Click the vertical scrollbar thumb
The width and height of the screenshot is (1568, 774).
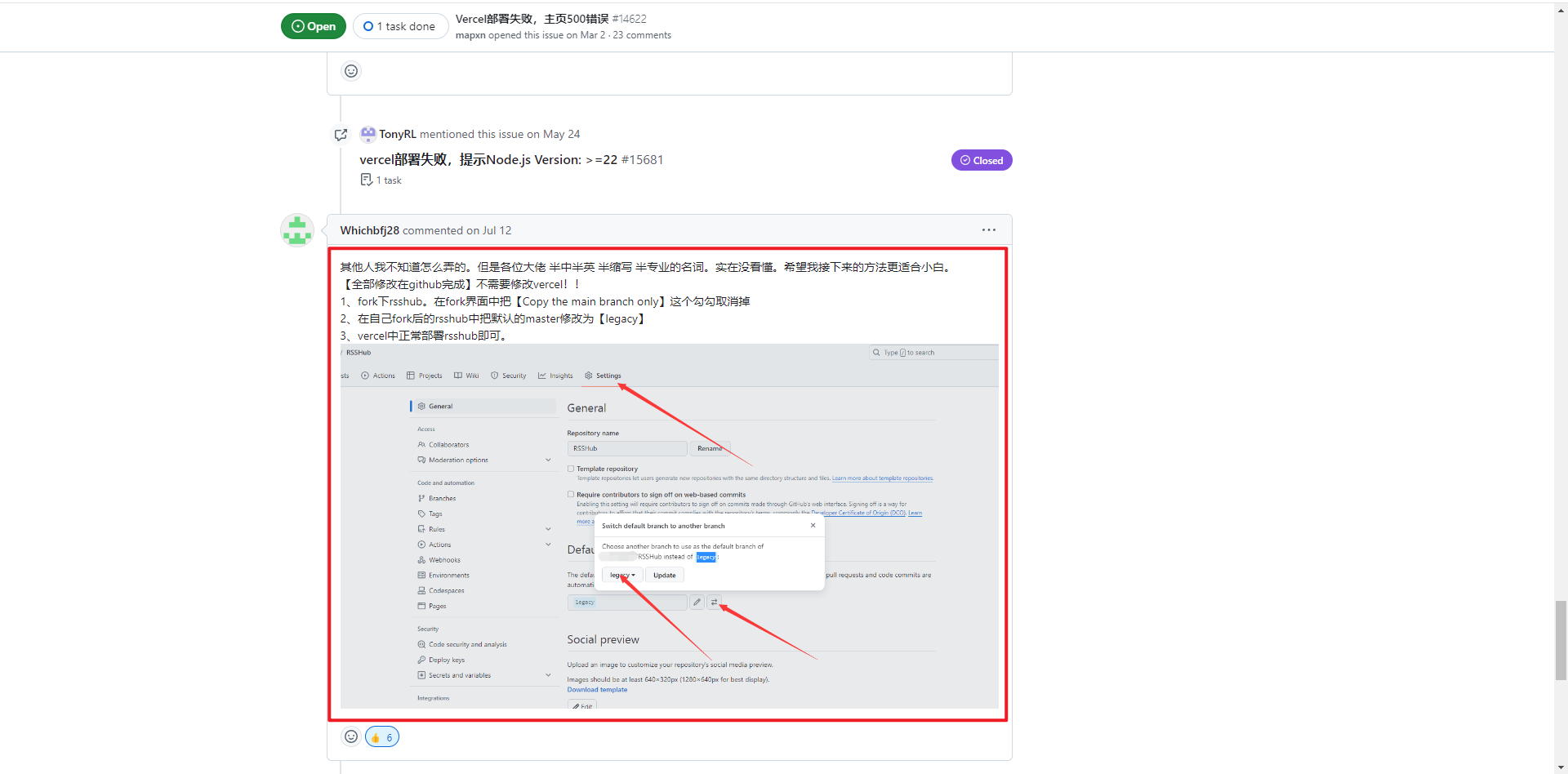pos(1561,640)
